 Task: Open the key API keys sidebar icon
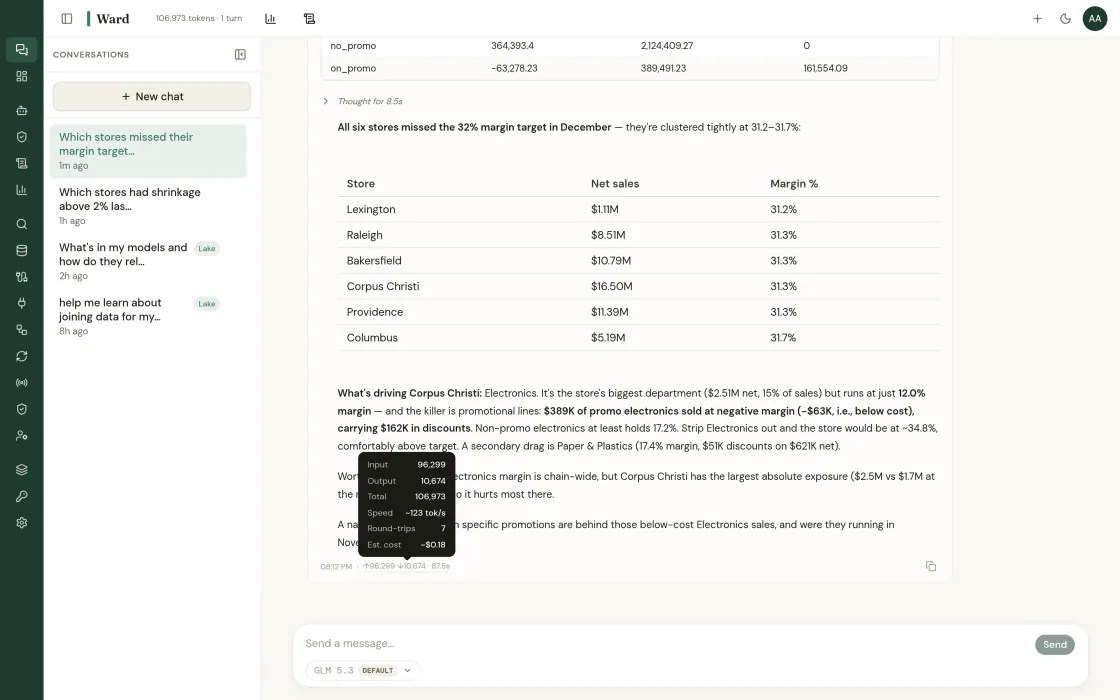click(x=21, y=496)
